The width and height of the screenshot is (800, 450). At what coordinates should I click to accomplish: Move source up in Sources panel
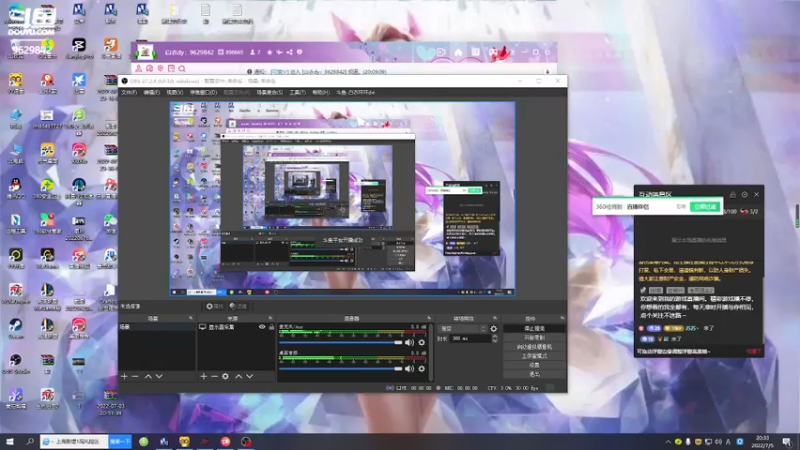(238, 376)
